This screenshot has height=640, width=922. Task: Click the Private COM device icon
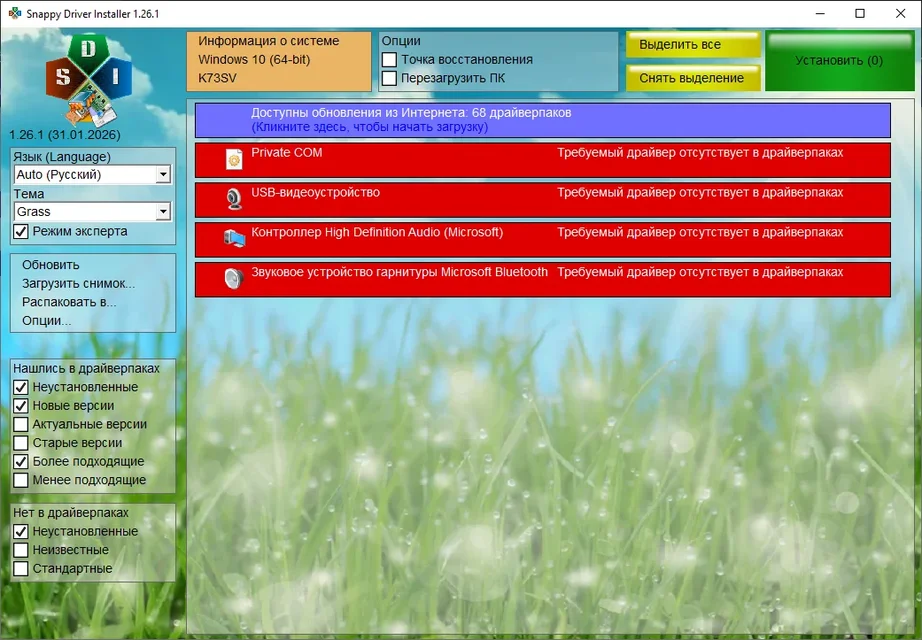click(x=234, y=159)
